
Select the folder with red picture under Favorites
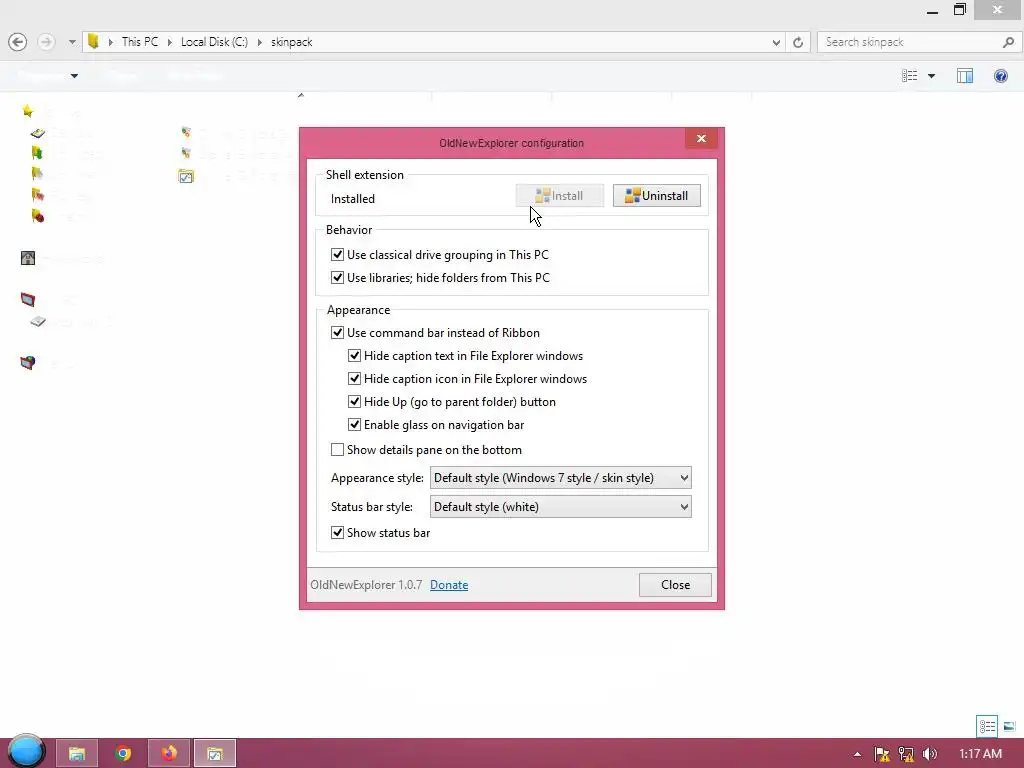point(37,195)
